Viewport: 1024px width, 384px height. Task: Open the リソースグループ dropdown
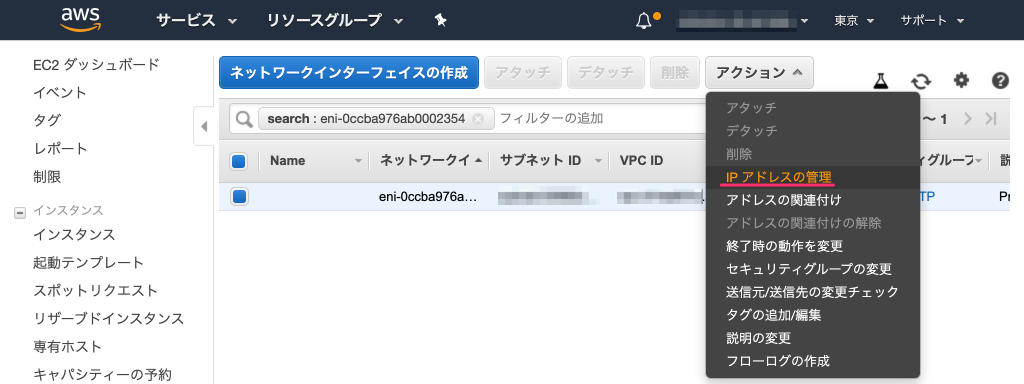pyautogui.click(x=335, y=21)
